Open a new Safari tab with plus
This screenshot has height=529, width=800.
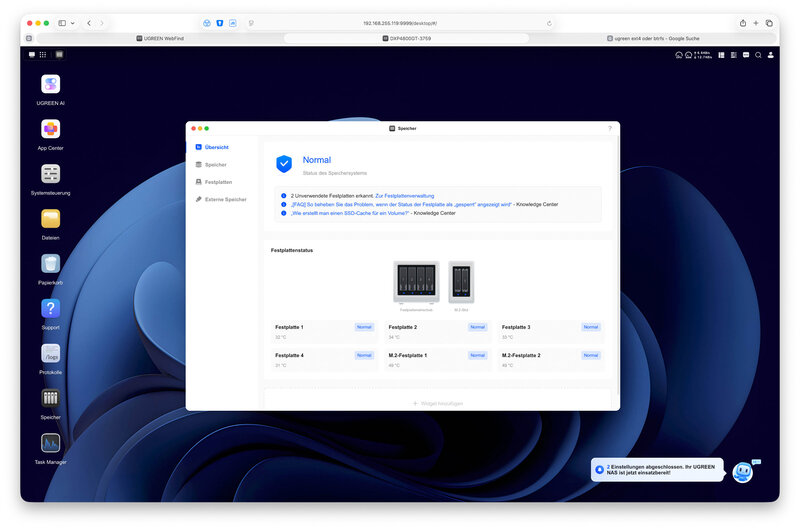point(756,23)
